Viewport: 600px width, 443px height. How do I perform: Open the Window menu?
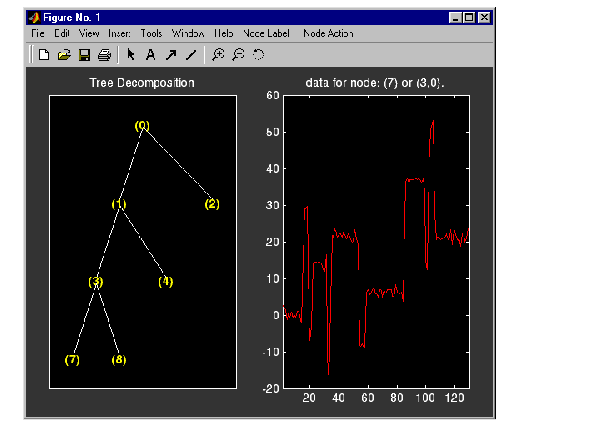point(188,34)
